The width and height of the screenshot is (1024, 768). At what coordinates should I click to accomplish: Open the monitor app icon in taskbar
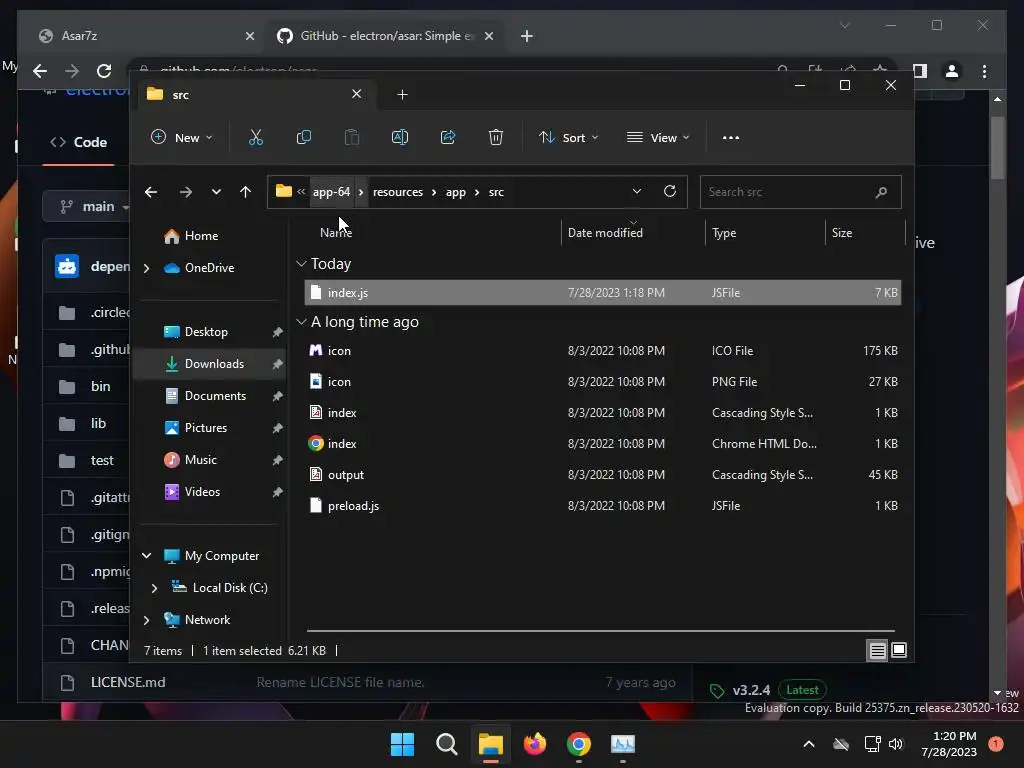coord(623,744)
